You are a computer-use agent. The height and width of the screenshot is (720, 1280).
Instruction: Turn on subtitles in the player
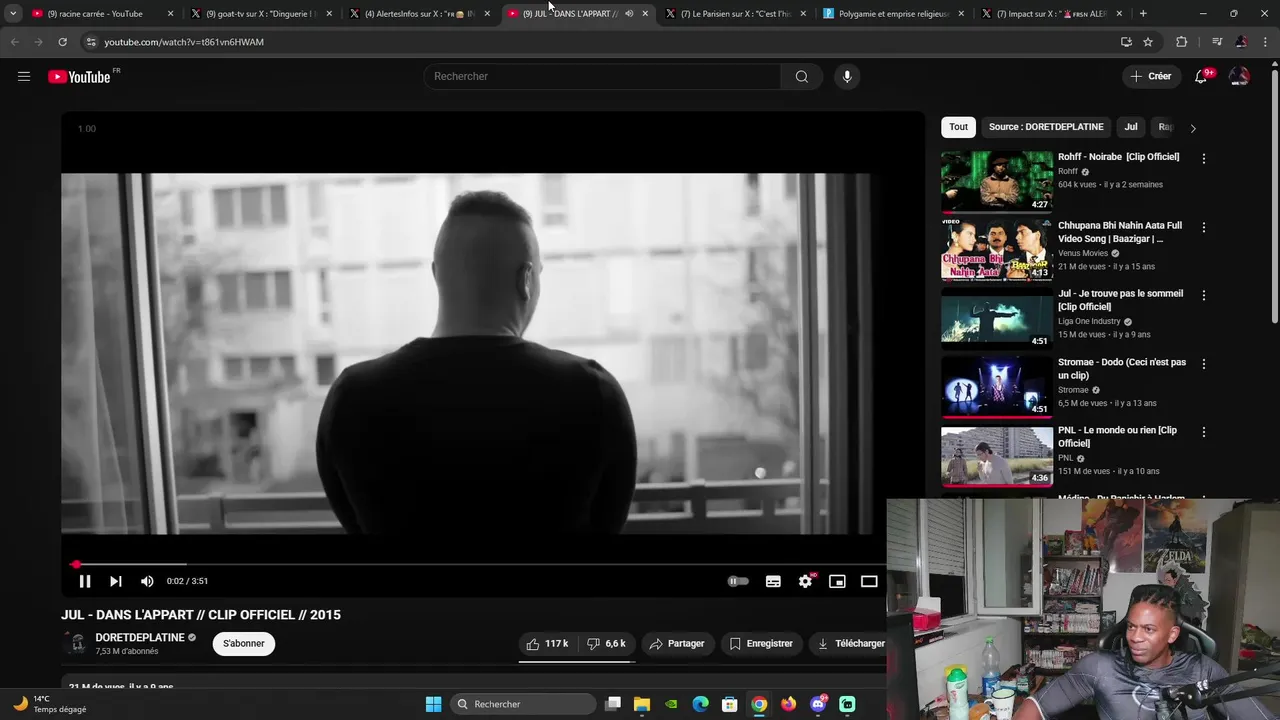point(773,581)
